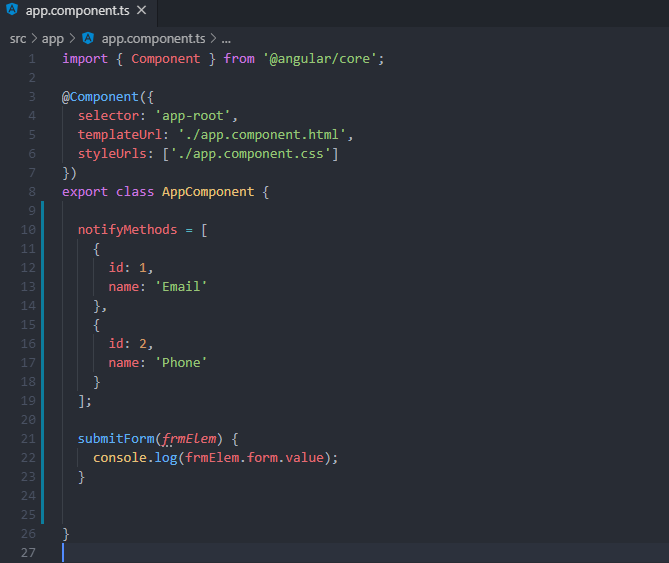The height and width of the screenshot is (563, 669).
Task: Click the closing '];' on line 19
Action: (85, 401)
